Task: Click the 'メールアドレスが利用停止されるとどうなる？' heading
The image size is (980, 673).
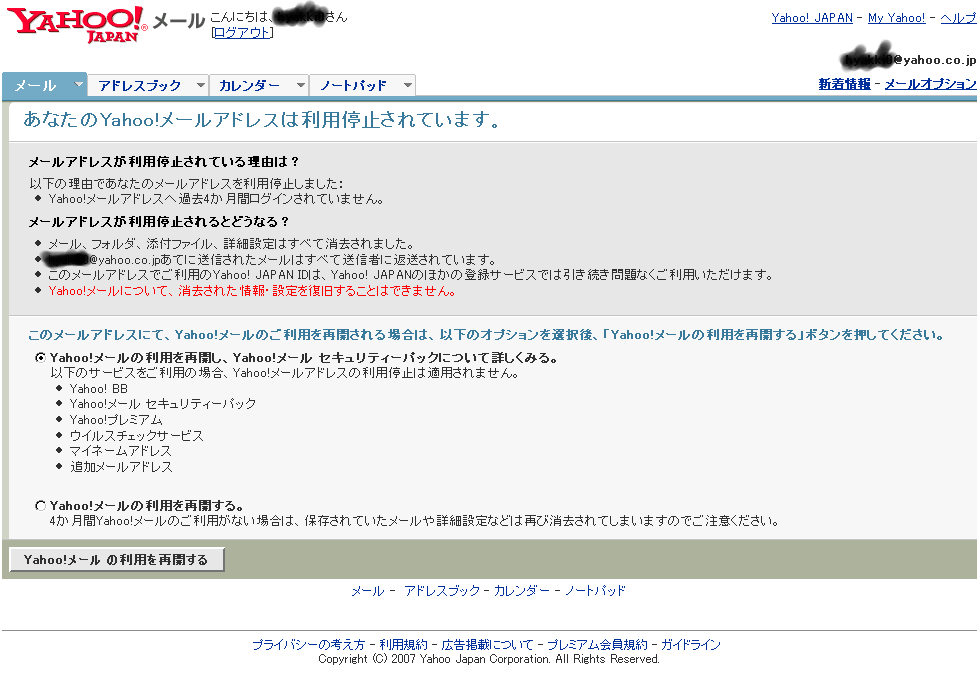Action: pyautogui.click(x=159, y=222)
